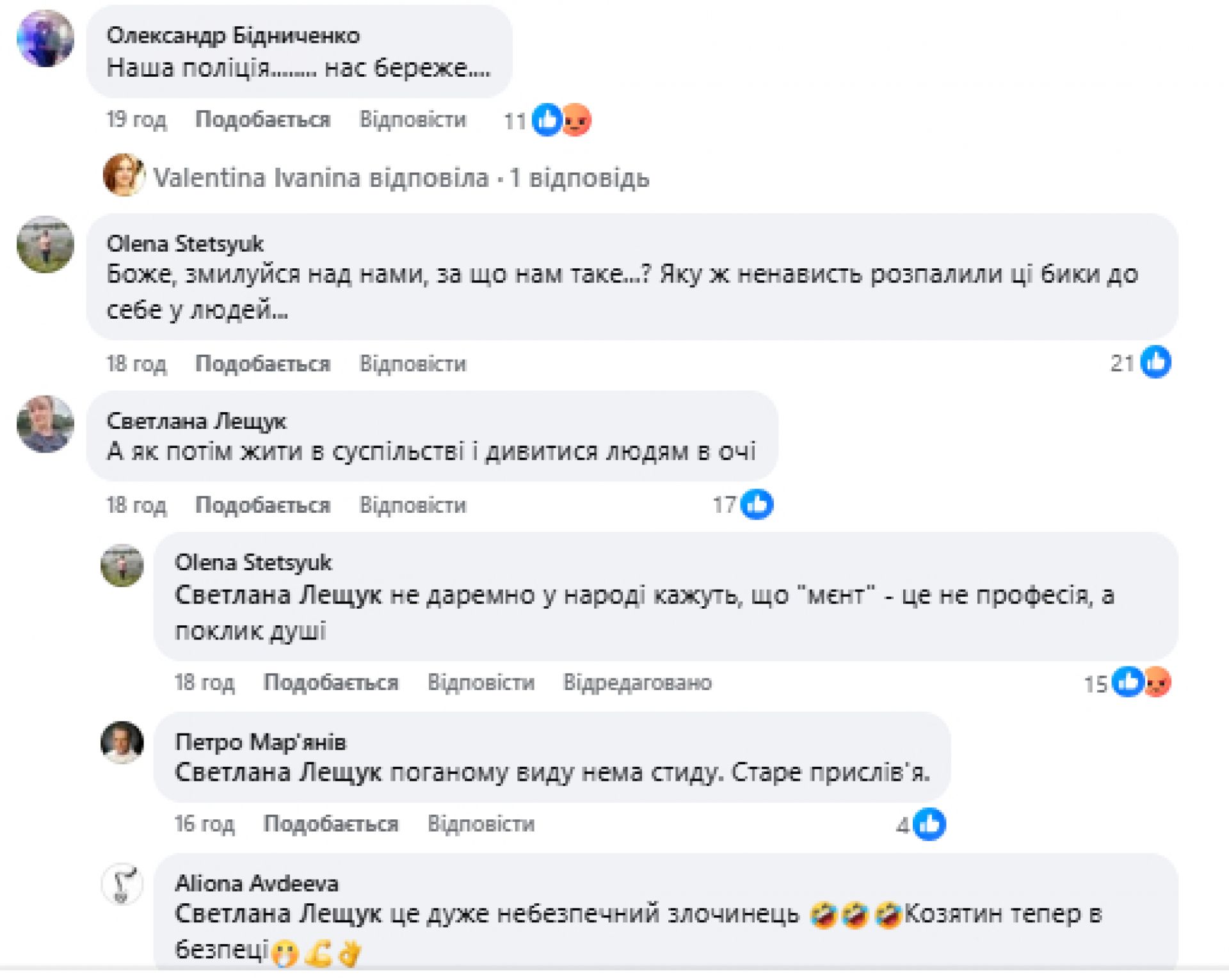
Task: Open Olena Stetsyuk's avatar on top-level comment
Action: 45,245
